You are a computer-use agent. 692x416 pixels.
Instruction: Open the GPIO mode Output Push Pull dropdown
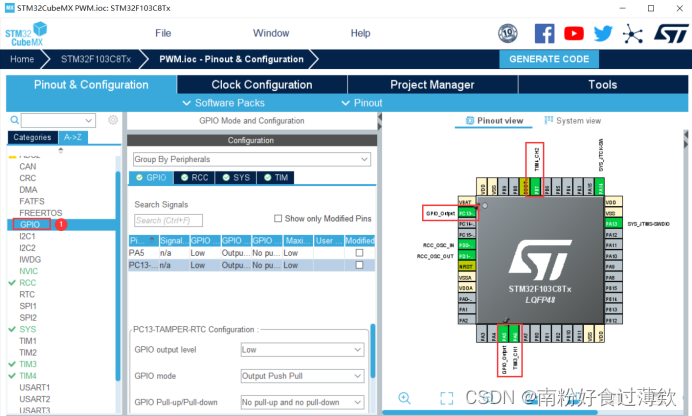pos(302,376)
